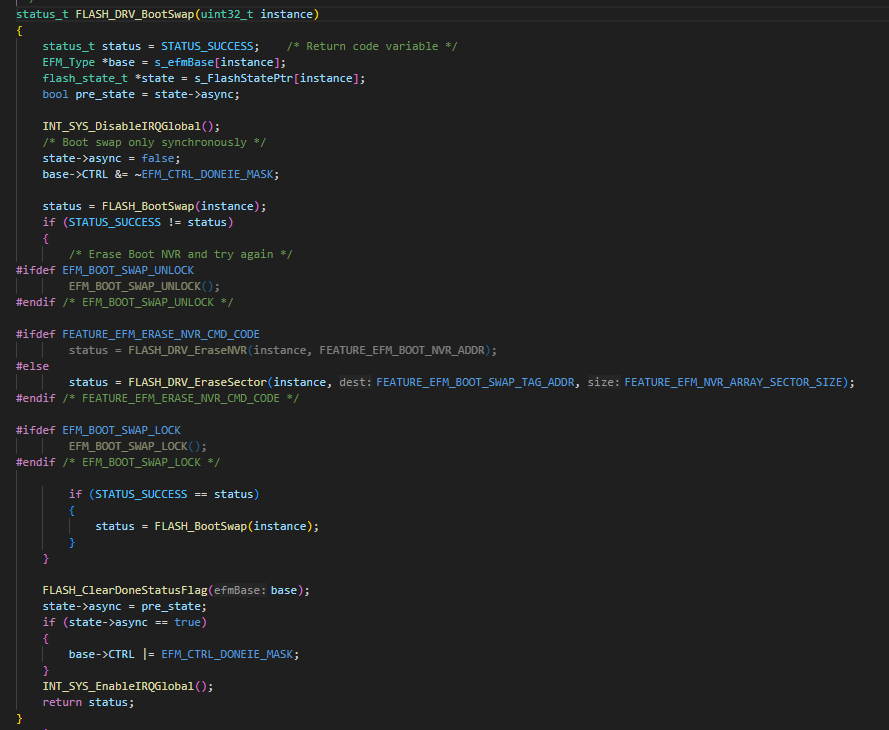Click the 'dest:' inlay hint
The width and height of the screenshot is (889, 730).
click(x=355, y=383)
